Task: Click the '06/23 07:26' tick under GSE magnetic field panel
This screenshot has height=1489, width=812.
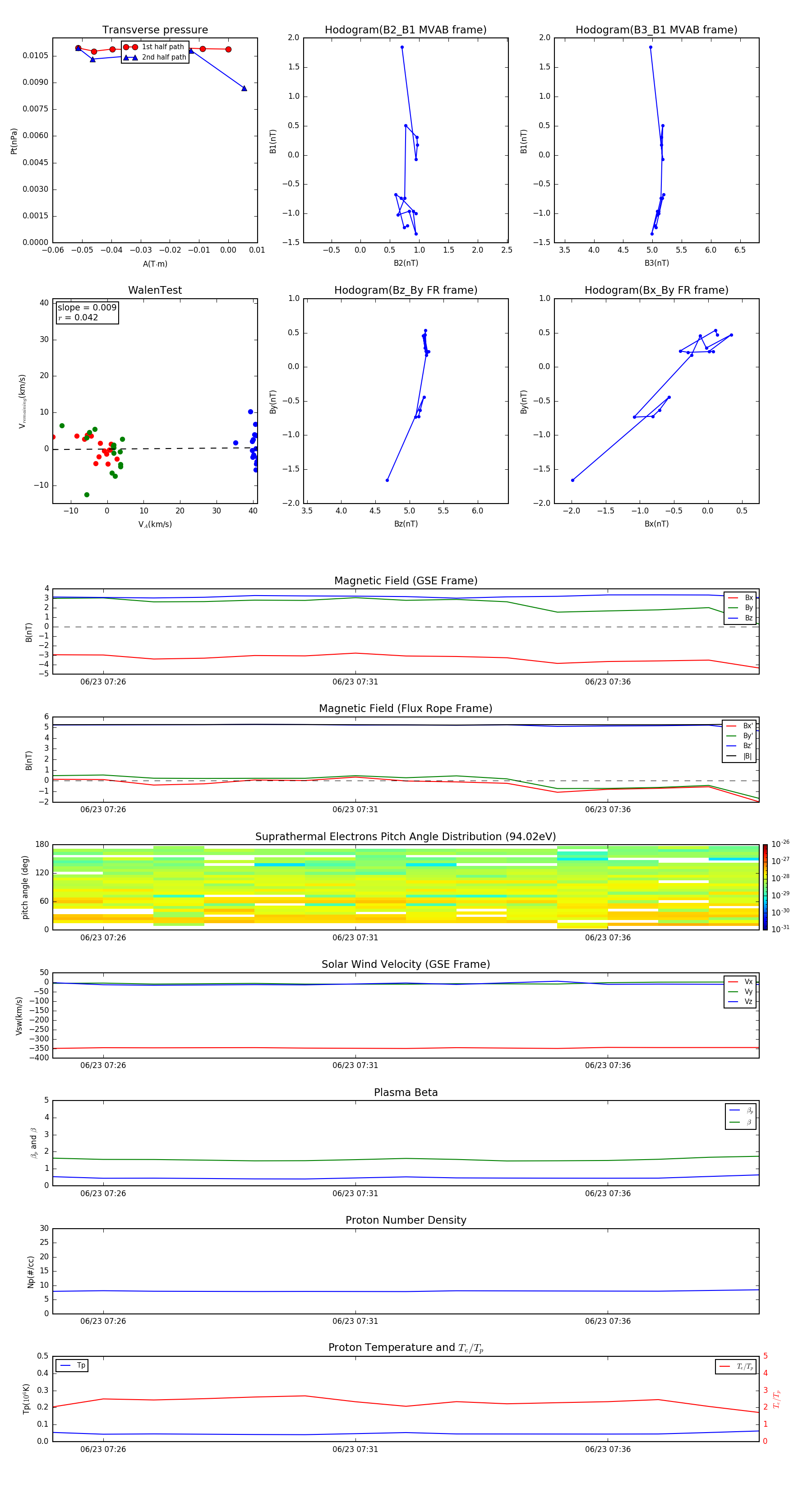Action: pos(103,682)
